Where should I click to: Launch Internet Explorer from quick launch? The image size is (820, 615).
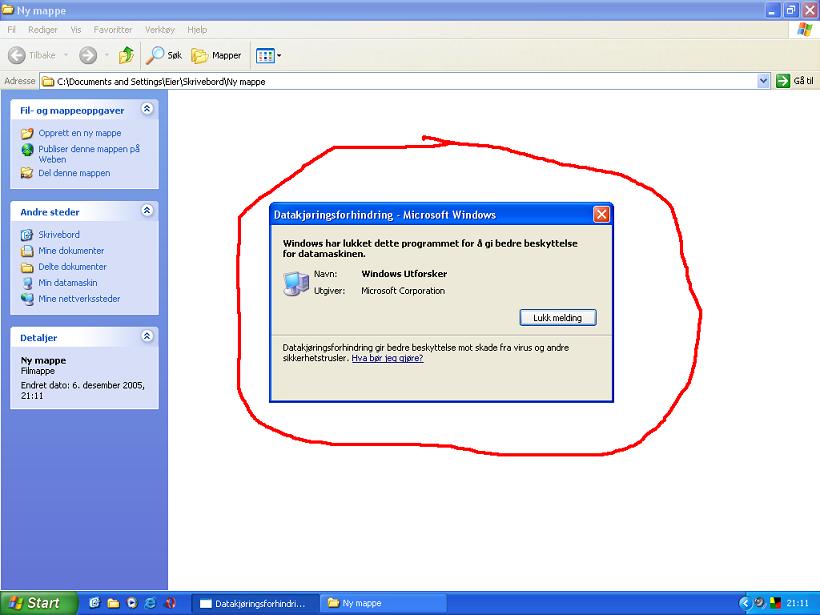coord(151,603)
